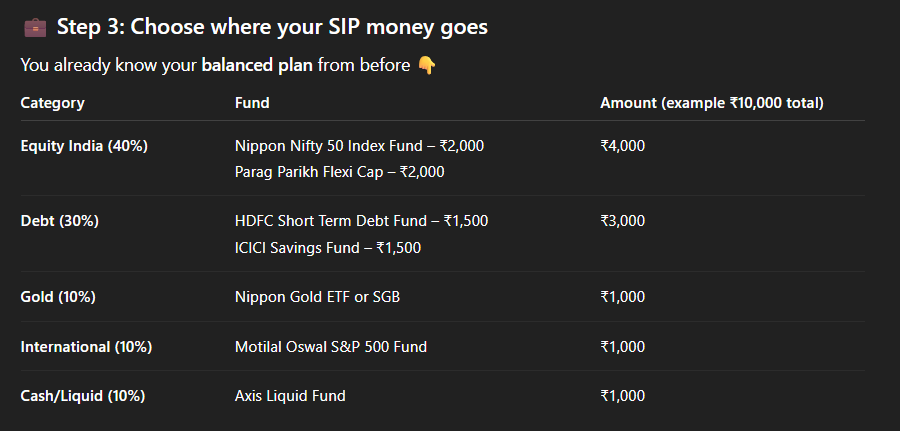The image size is (900, 431).
Task: Click the briefcase emoji in the heading
Action: pyautogui.click(x=34, y=27)
